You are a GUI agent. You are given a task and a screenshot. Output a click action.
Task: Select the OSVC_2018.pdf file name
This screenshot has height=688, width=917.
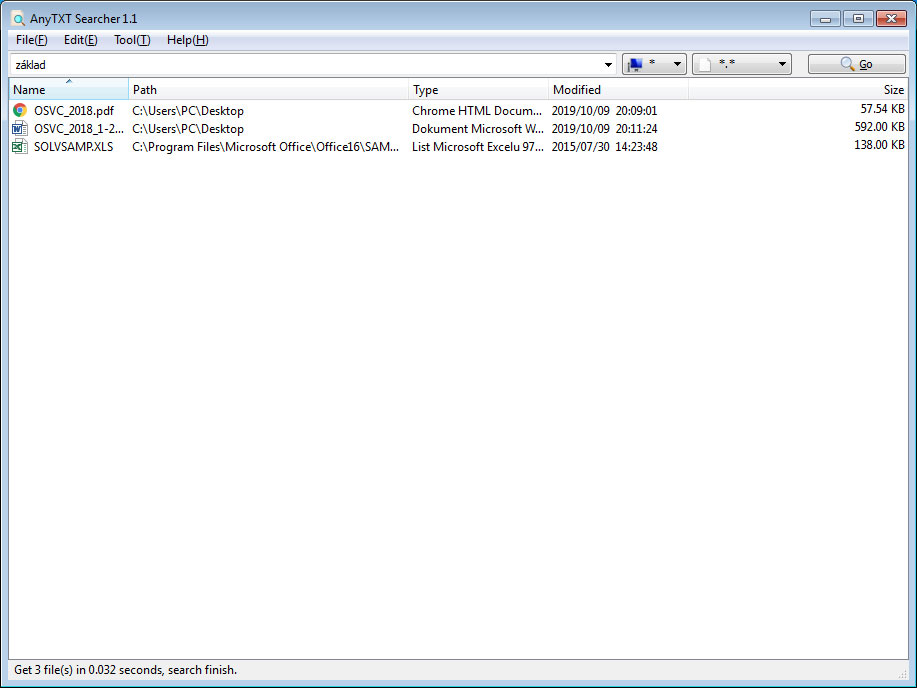click(x=74, y=111)
